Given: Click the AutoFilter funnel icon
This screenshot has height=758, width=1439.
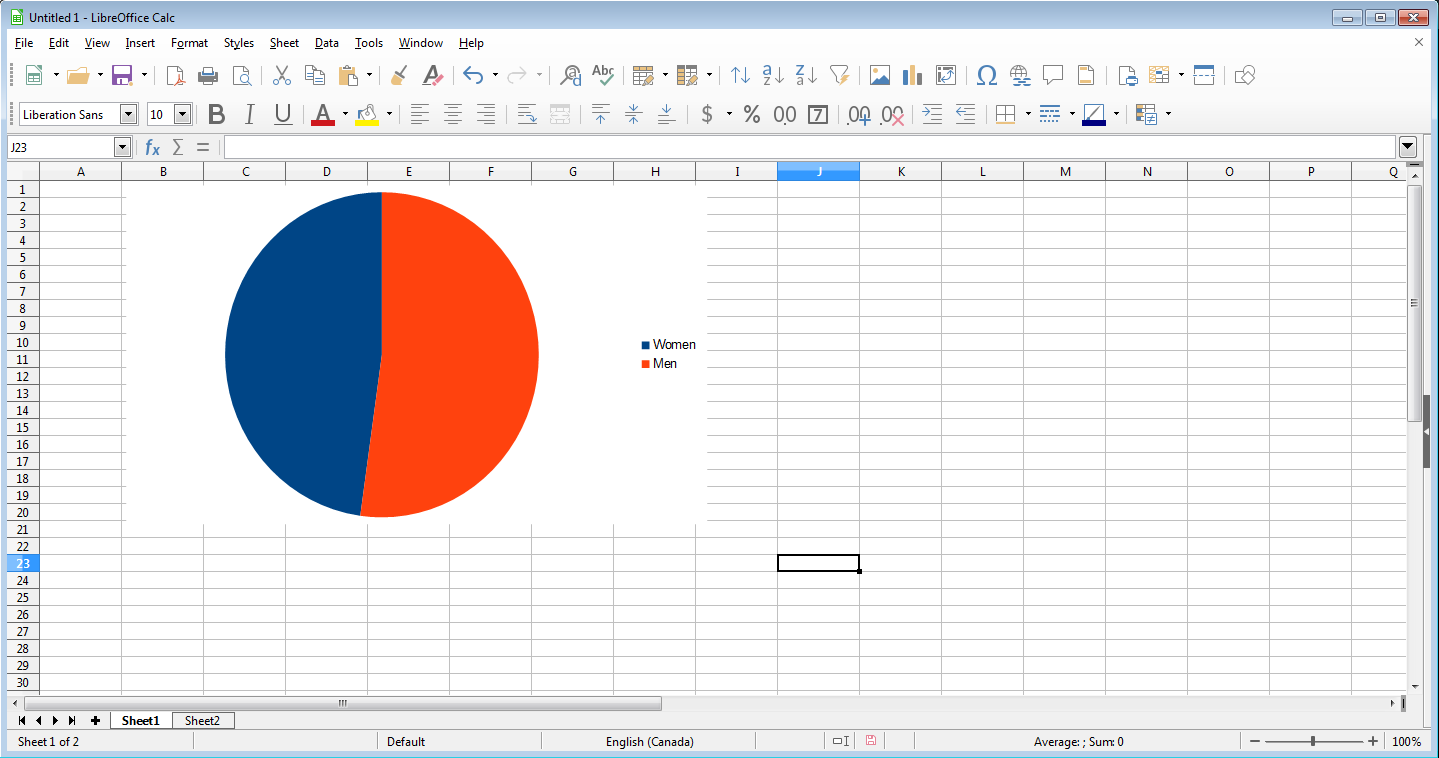Looking at the screenshot, I should 840,75.
